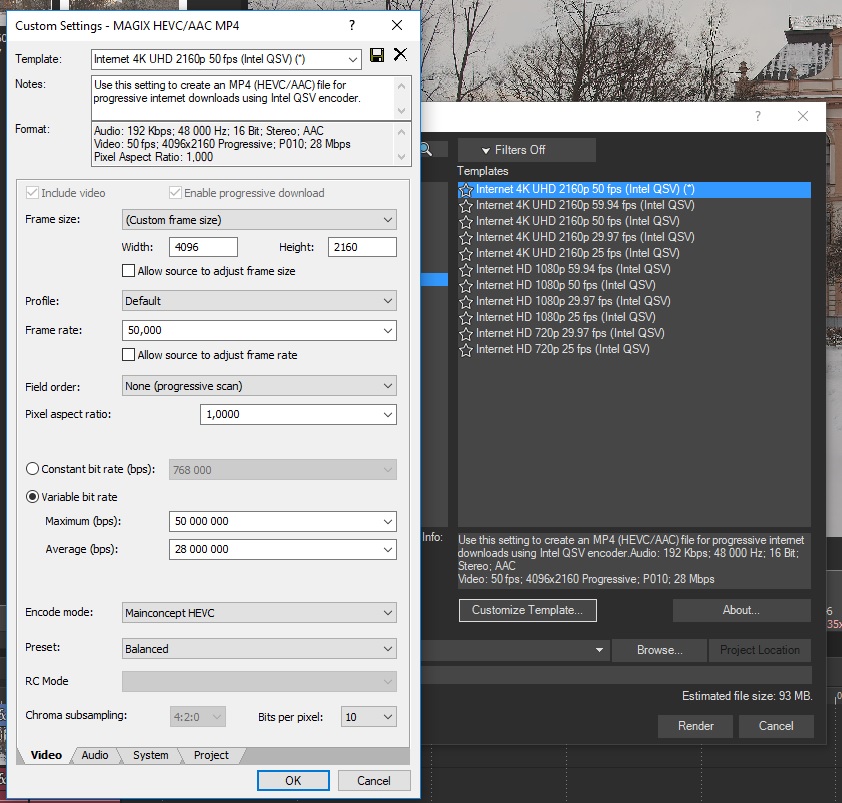842x803 pixels.
Task: Favorite the Internet HD 1080p 50 fps template star
Action: pyautogui.click(x=466, y=285)
